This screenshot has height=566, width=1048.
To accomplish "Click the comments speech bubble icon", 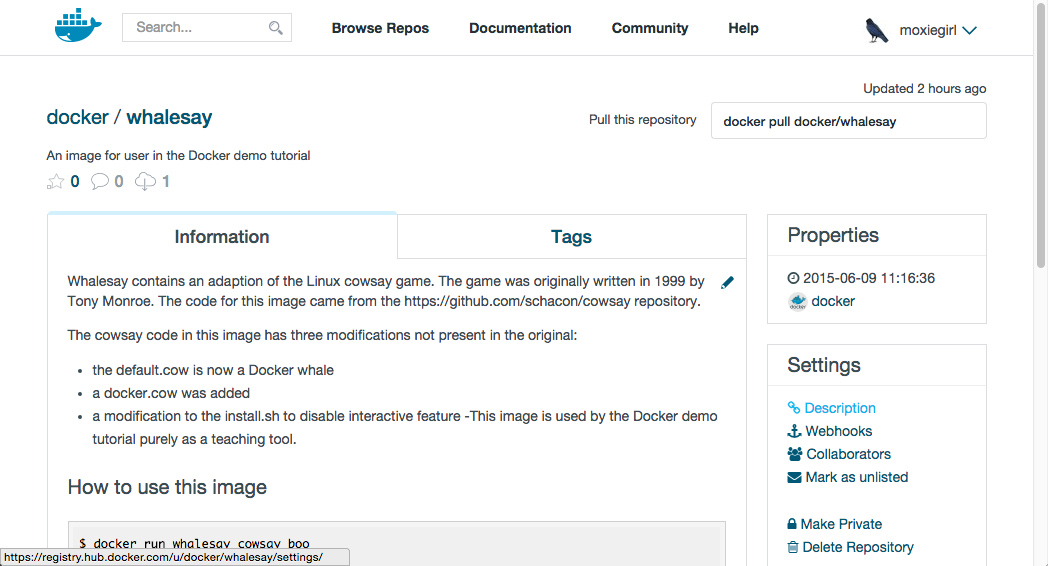I will tap(100, 181).
